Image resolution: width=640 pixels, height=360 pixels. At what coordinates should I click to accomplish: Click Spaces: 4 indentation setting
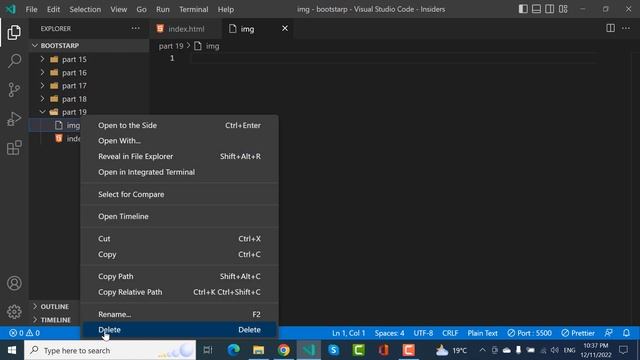pyautogui.click(x=389, y=333)
